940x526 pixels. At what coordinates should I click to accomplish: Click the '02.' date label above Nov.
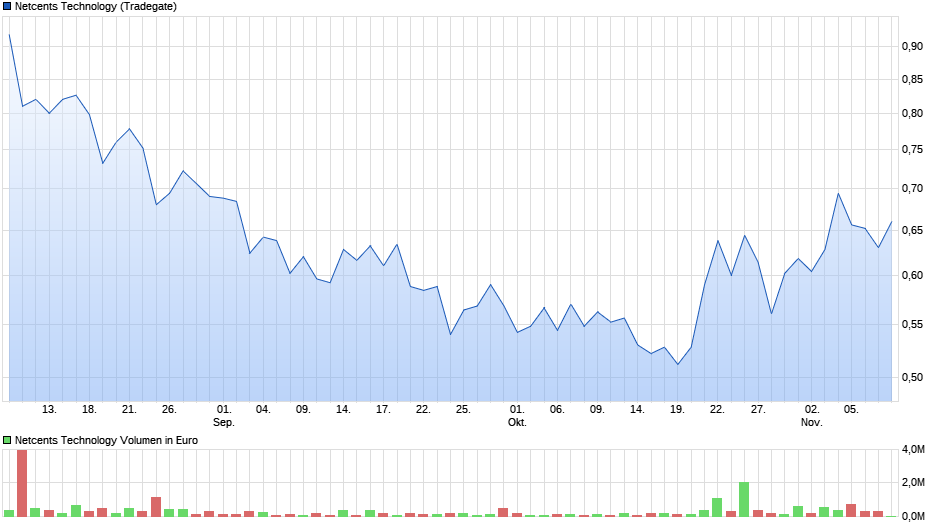pyautogui.click(x=812, y=409)
